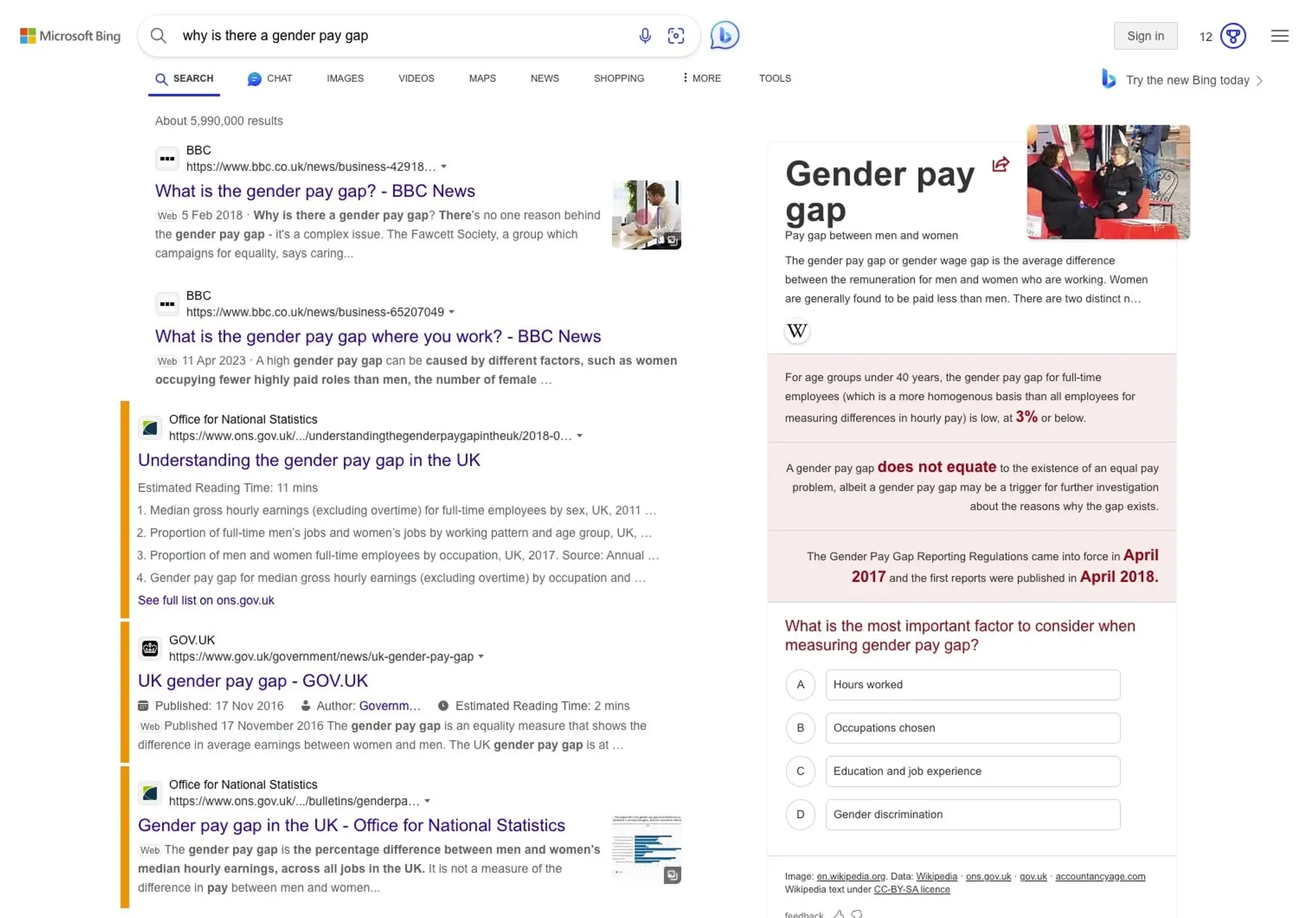The width and height of the screenshot is (1316, 918).
Task: Click the search magnifier icon in search box
Action: click(158, 36)
